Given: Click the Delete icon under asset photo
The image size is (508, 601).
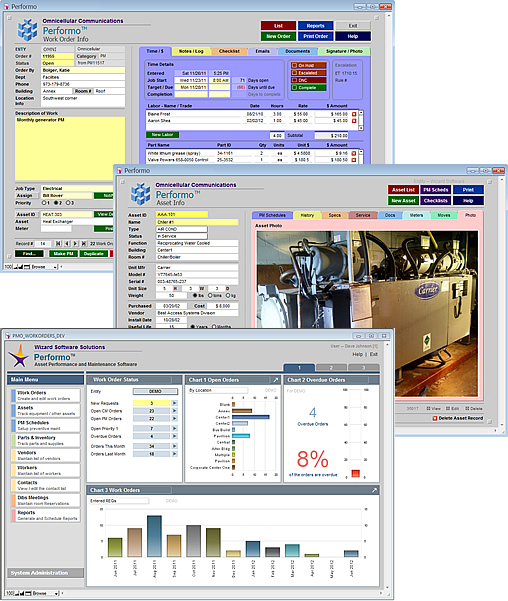Looking at the screenshot, I should coord(467,409).
